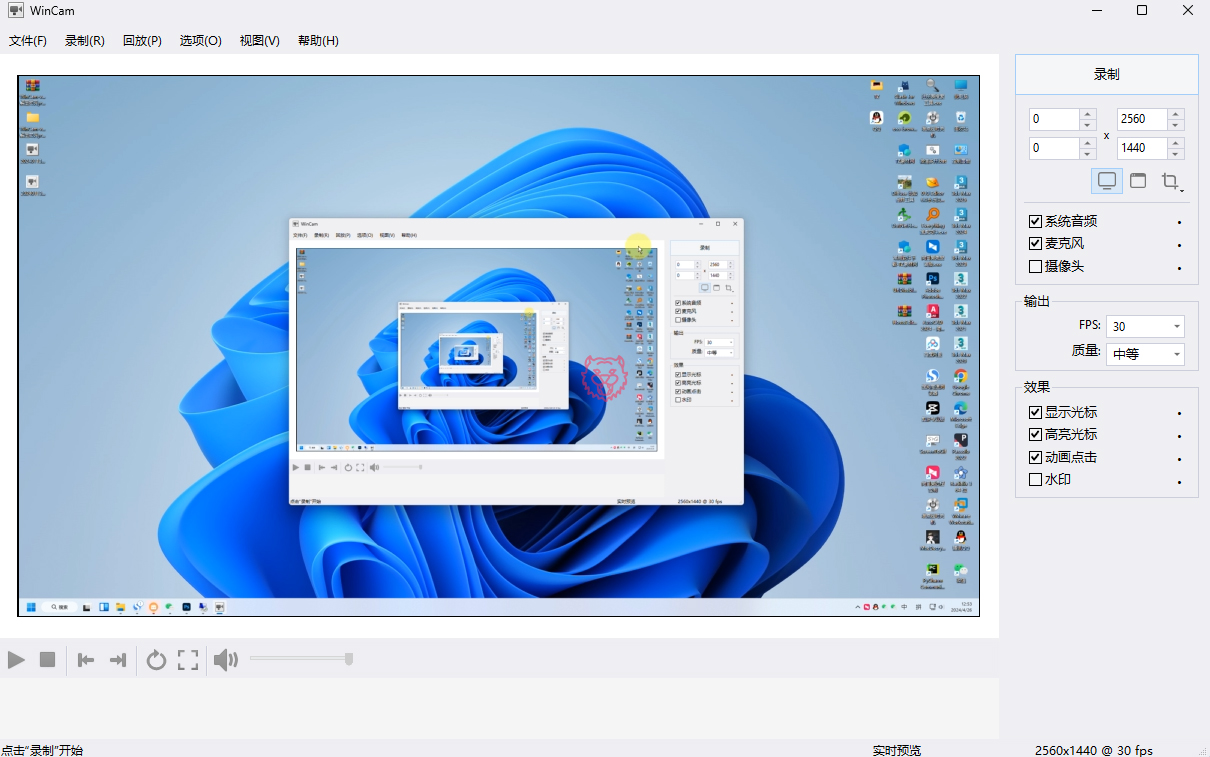Toggle the loop playback icon

pos(156,660)
